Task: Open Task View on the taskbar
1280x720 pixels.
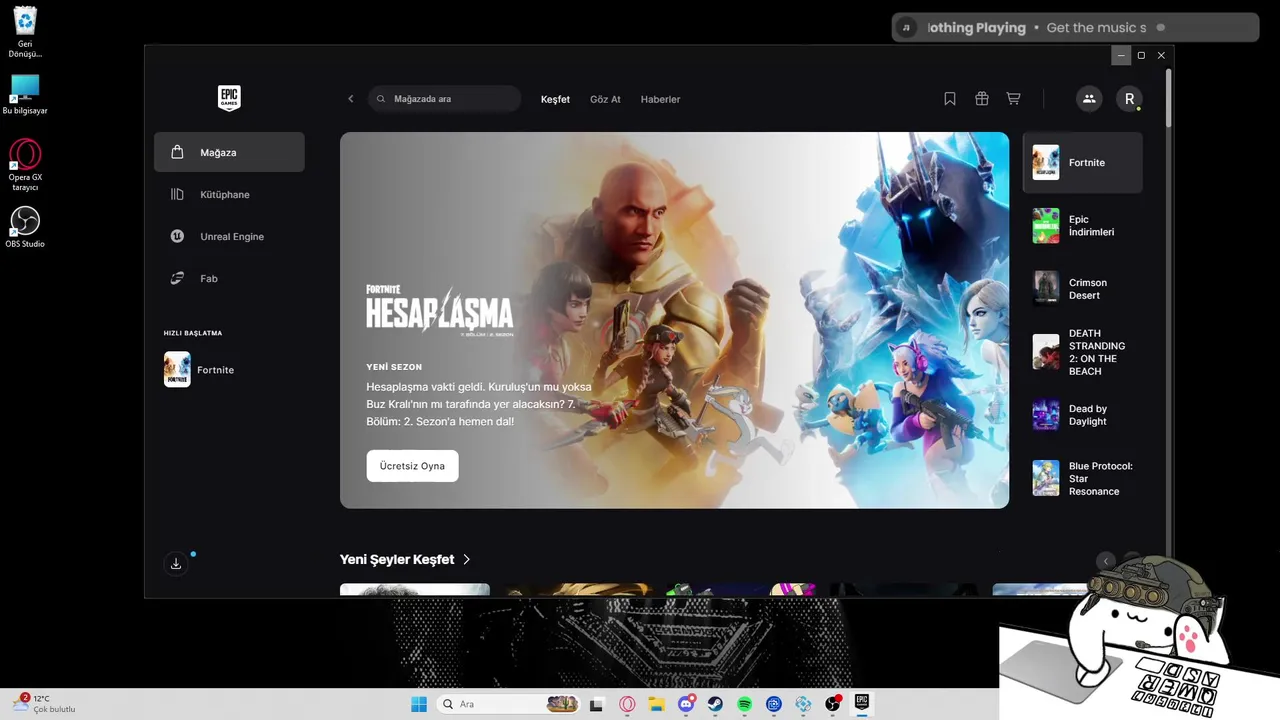Action: 597,704
